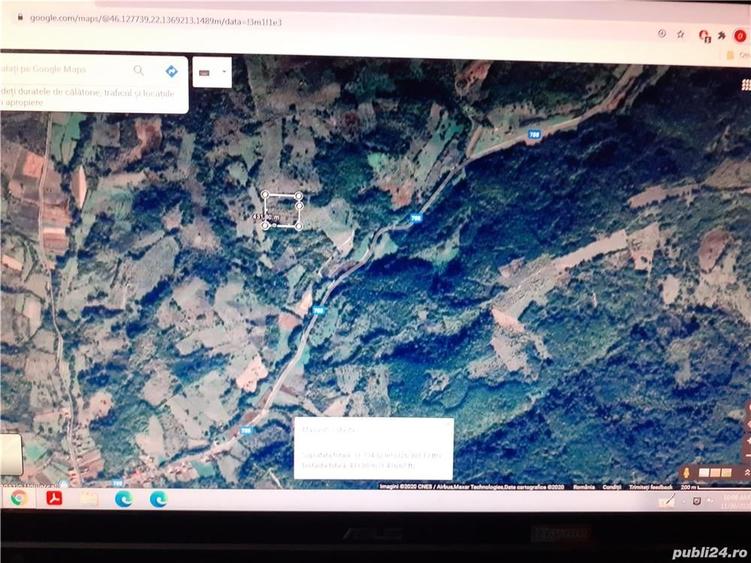Click the top-right measurement polygon node

pyautogui.click(x=298, y=195)
